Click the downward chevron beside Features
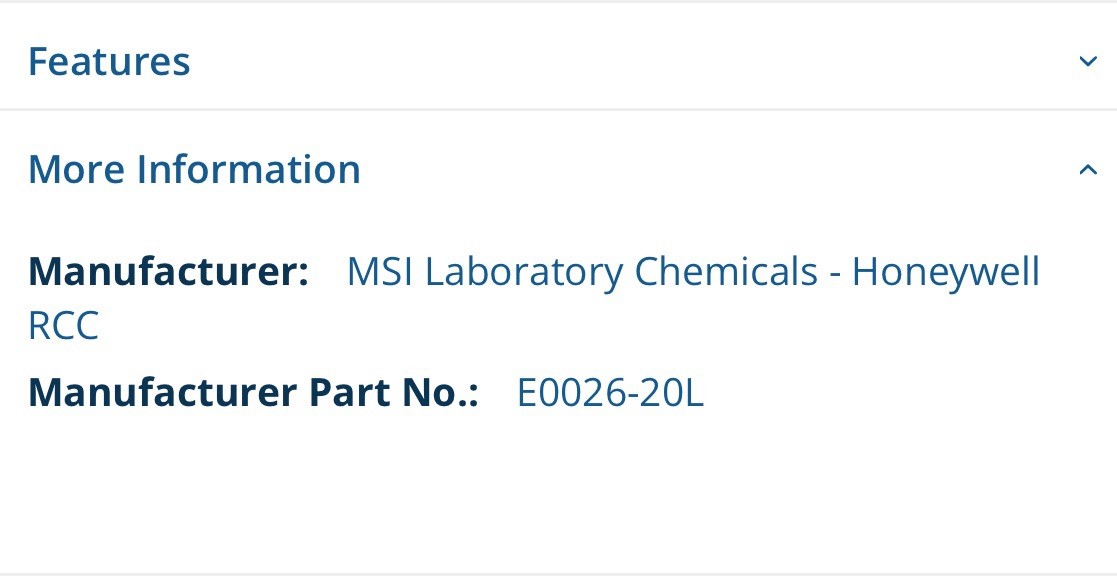1117x579 pixels. [x=1087, y=62]
